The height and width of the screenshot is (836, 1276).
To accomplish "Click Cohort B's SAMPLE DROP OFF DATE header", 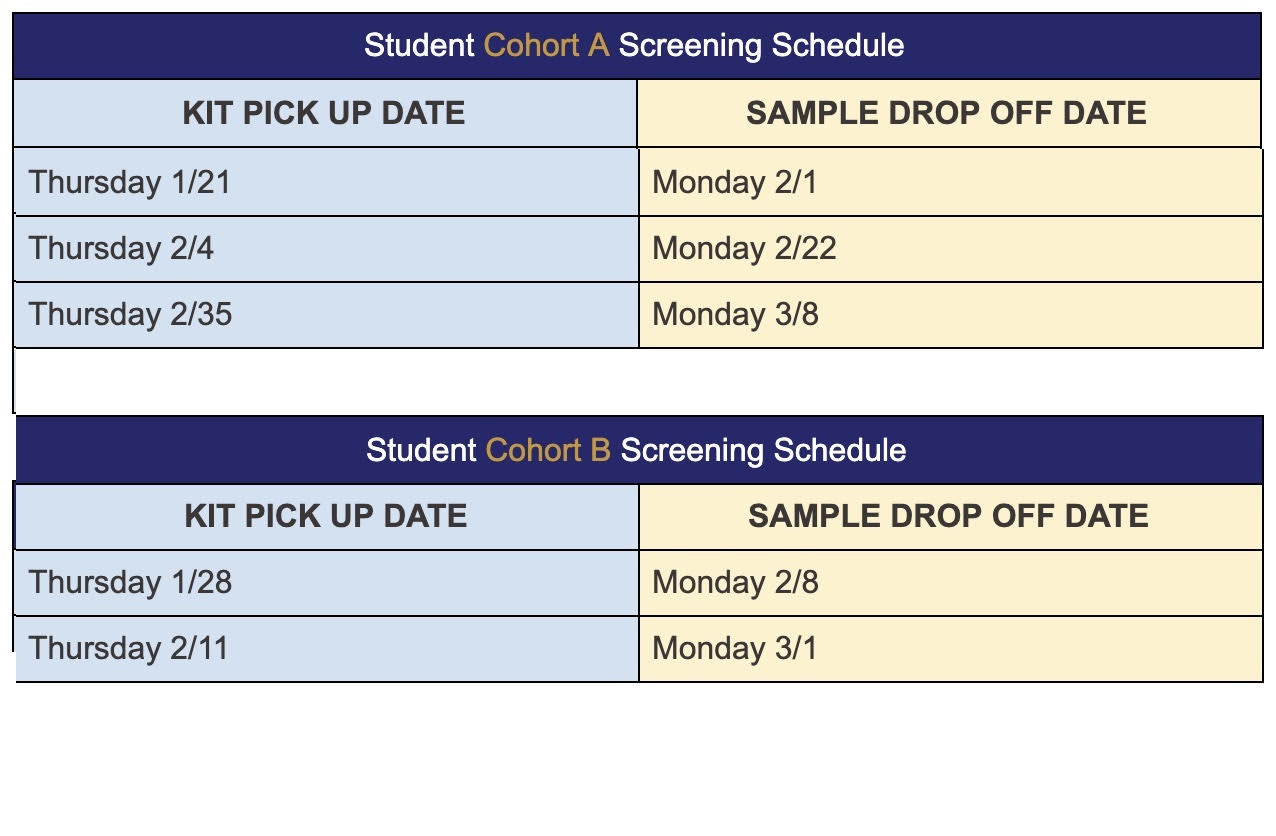I will pos(948,516).
